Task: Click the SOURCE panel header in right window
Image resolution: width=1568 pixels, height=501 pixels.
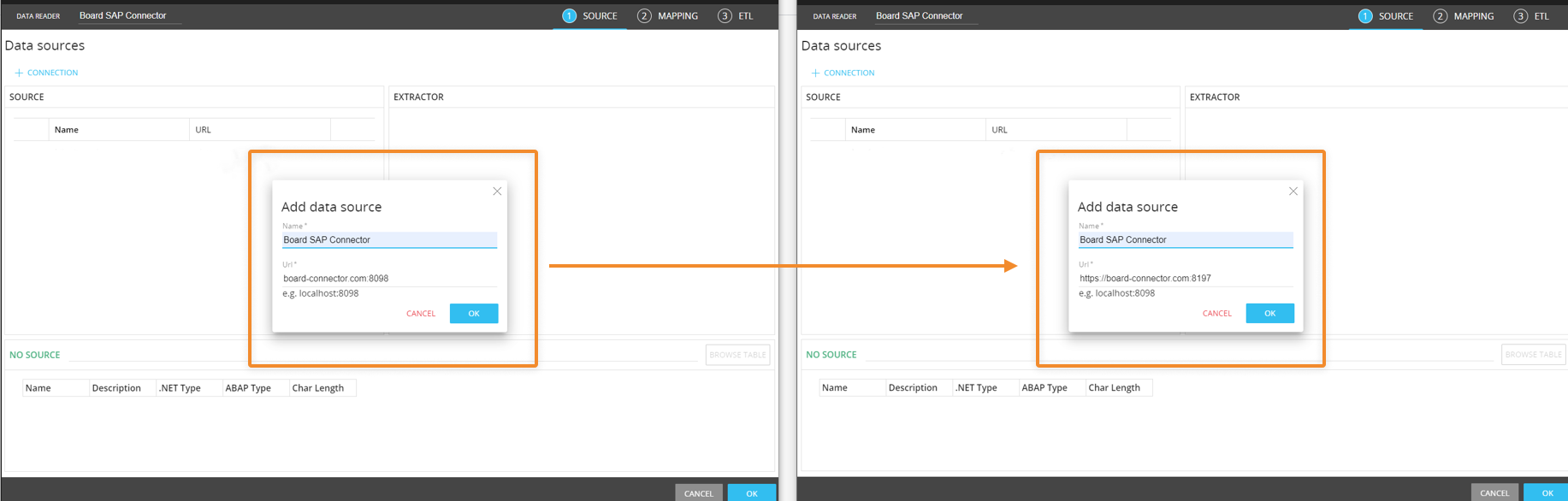Action: [823, 97]
